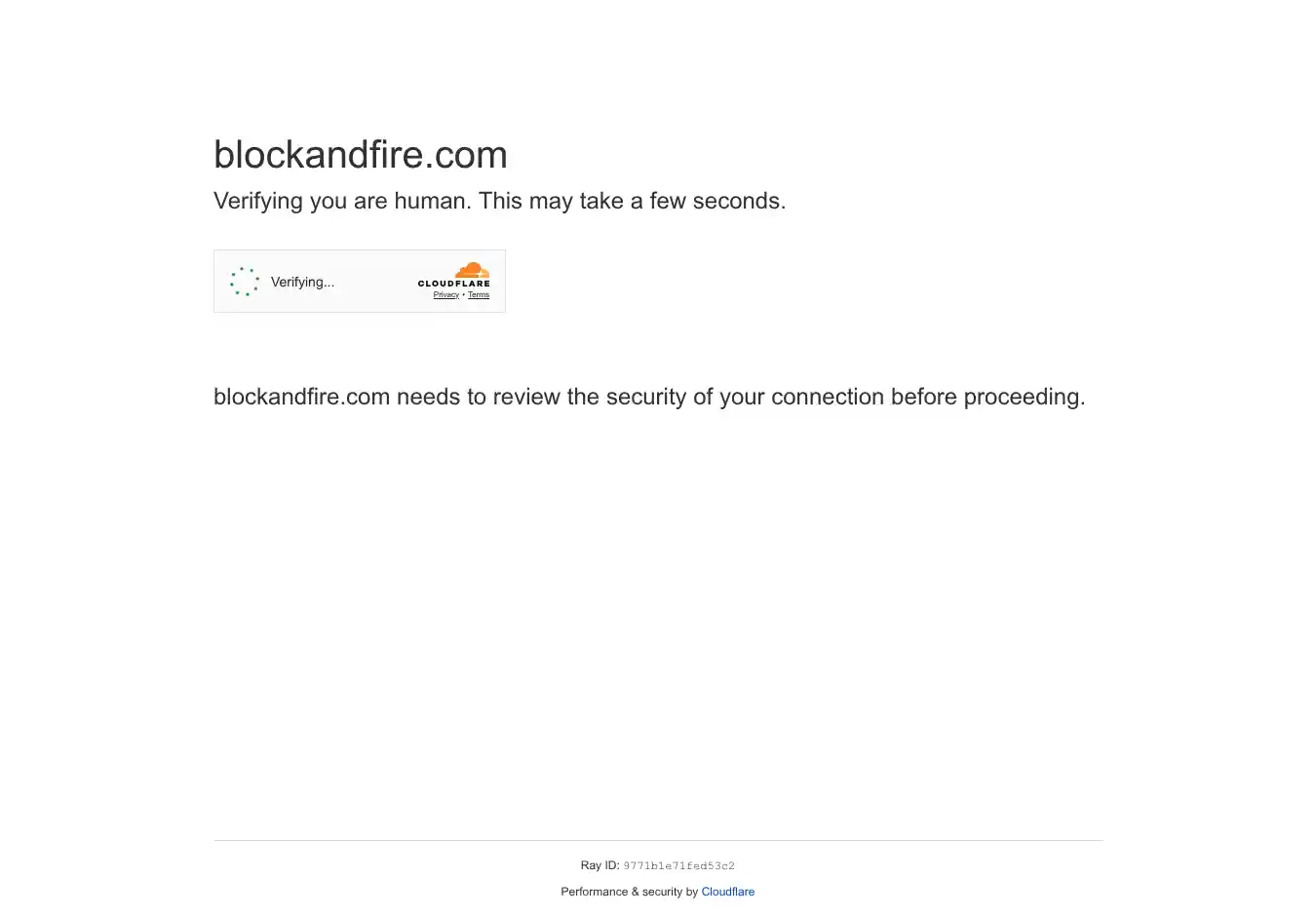The width and height of the screenshot is (1316, 916).
Task: Click the "Ray ID:" footer label
Action: tap(600, 865)
